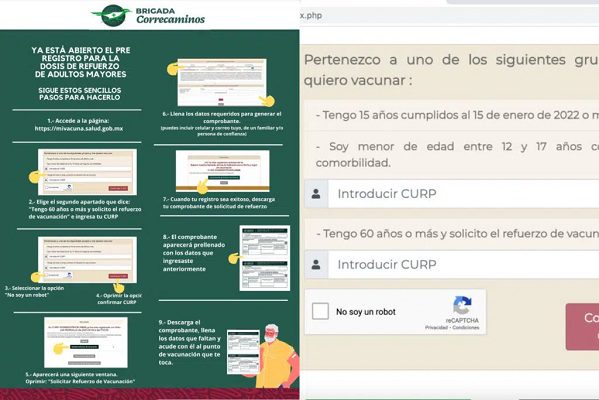Click the elderly man illustration
599x400 pixels.
click(276, 356)
